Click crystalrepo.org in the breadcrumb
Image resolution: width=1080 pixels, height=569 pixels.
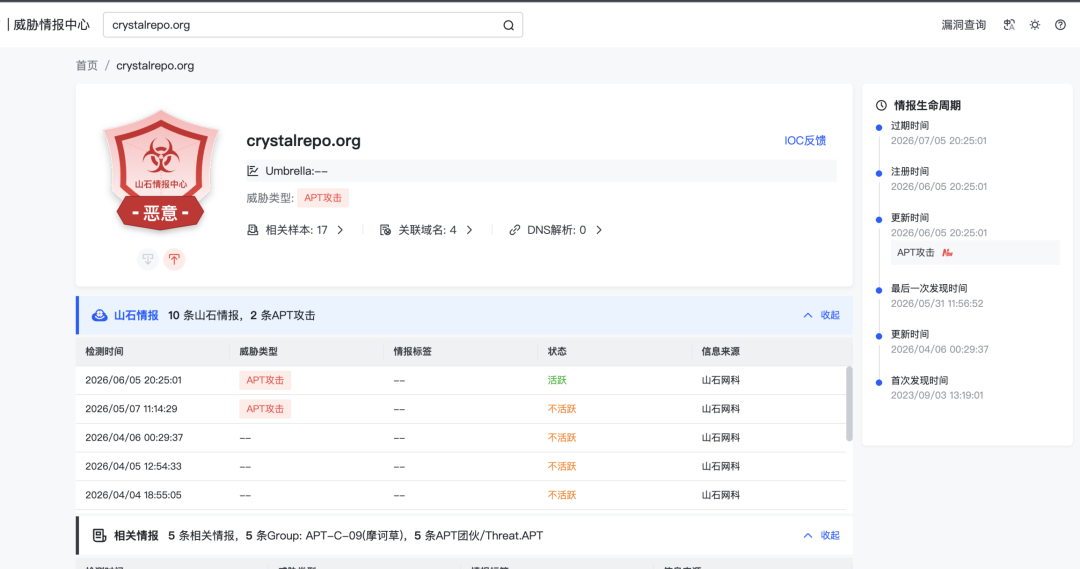coord(155,65)
